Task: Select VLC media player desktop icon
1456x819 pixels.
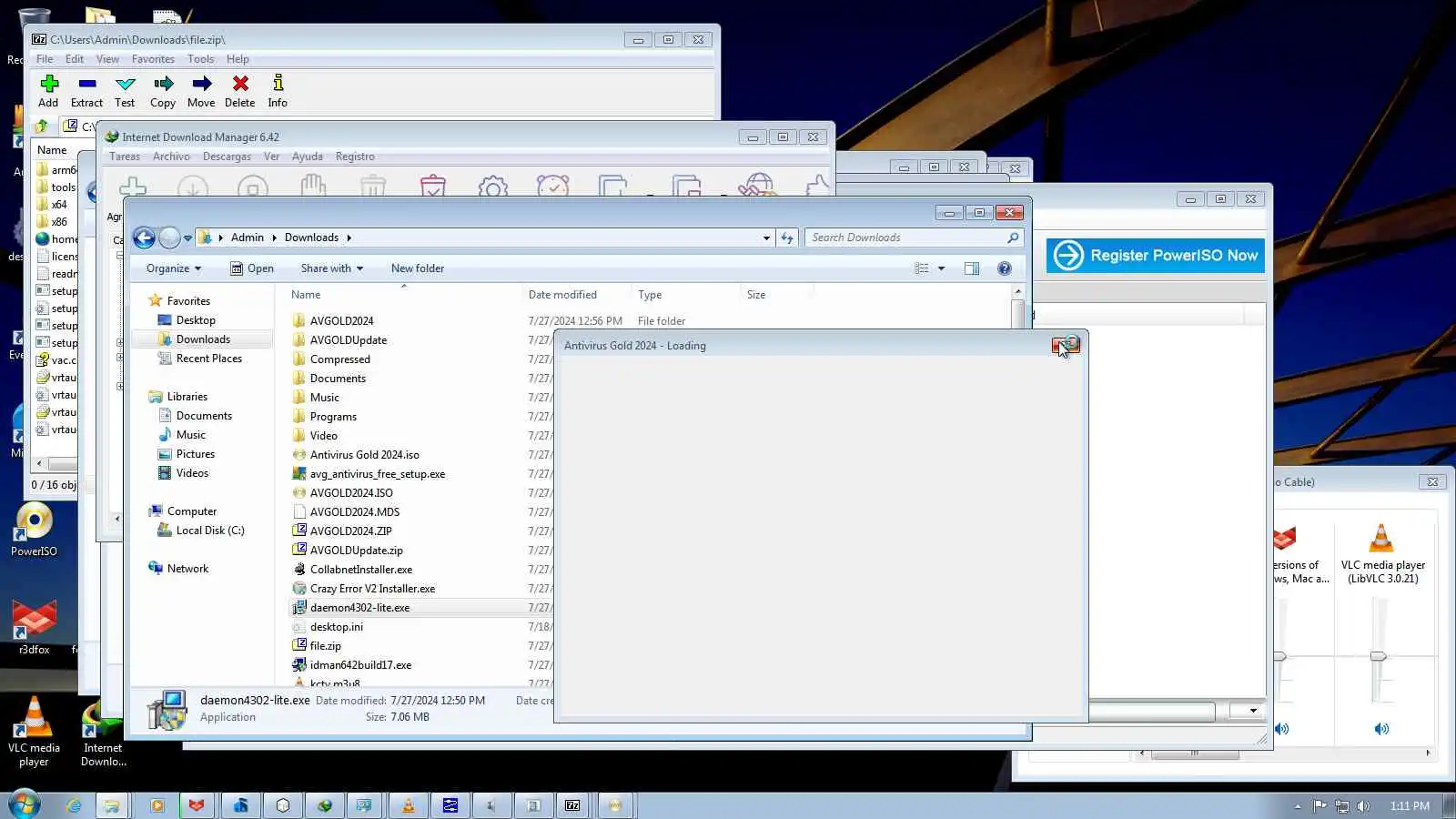Action: (34, 732)
